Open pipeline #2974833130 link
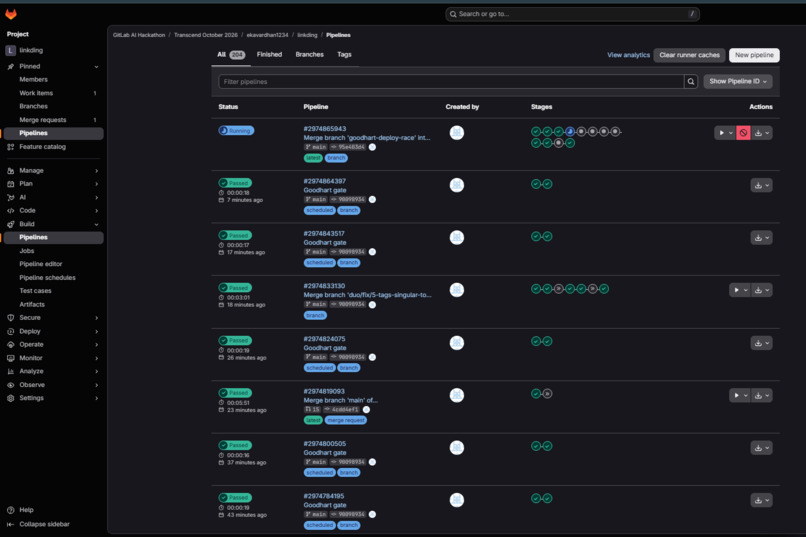Screen dimensions: 806x537 click(324, 286)
